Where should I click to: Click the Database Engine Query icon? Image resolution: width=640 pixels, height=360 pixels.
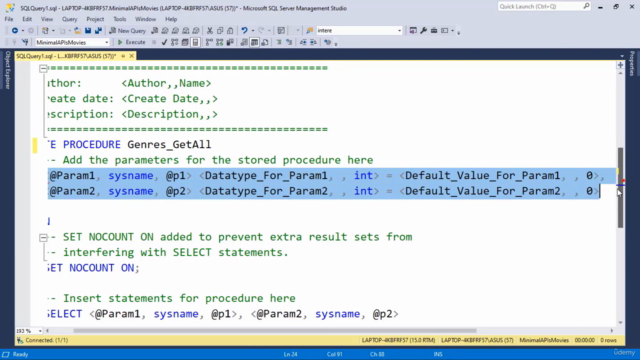pos(155,31)
